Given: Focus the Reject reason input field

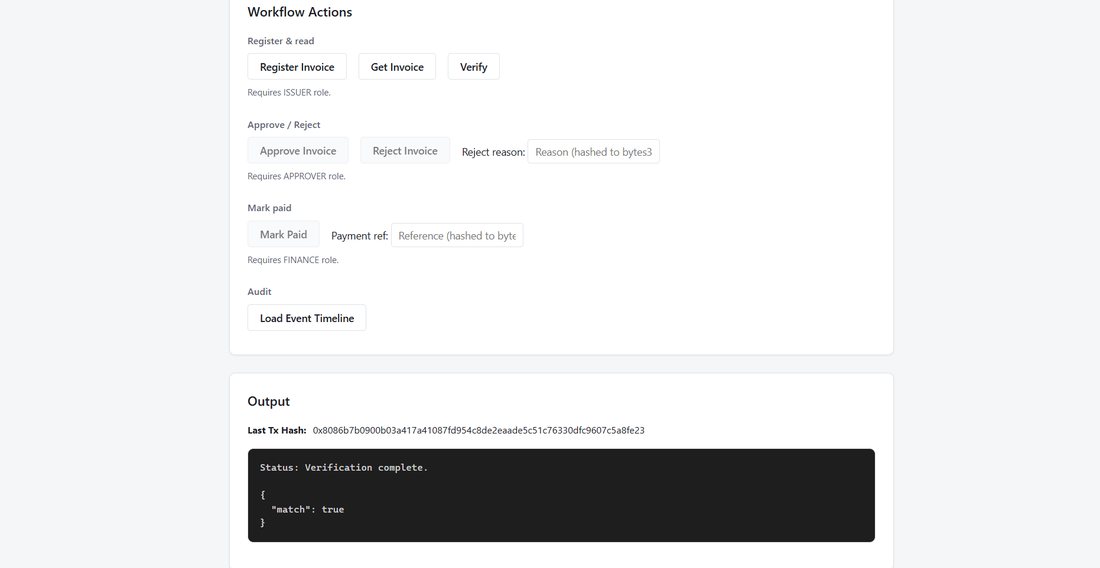Looking at the screenshot, I should click(593, 151).
